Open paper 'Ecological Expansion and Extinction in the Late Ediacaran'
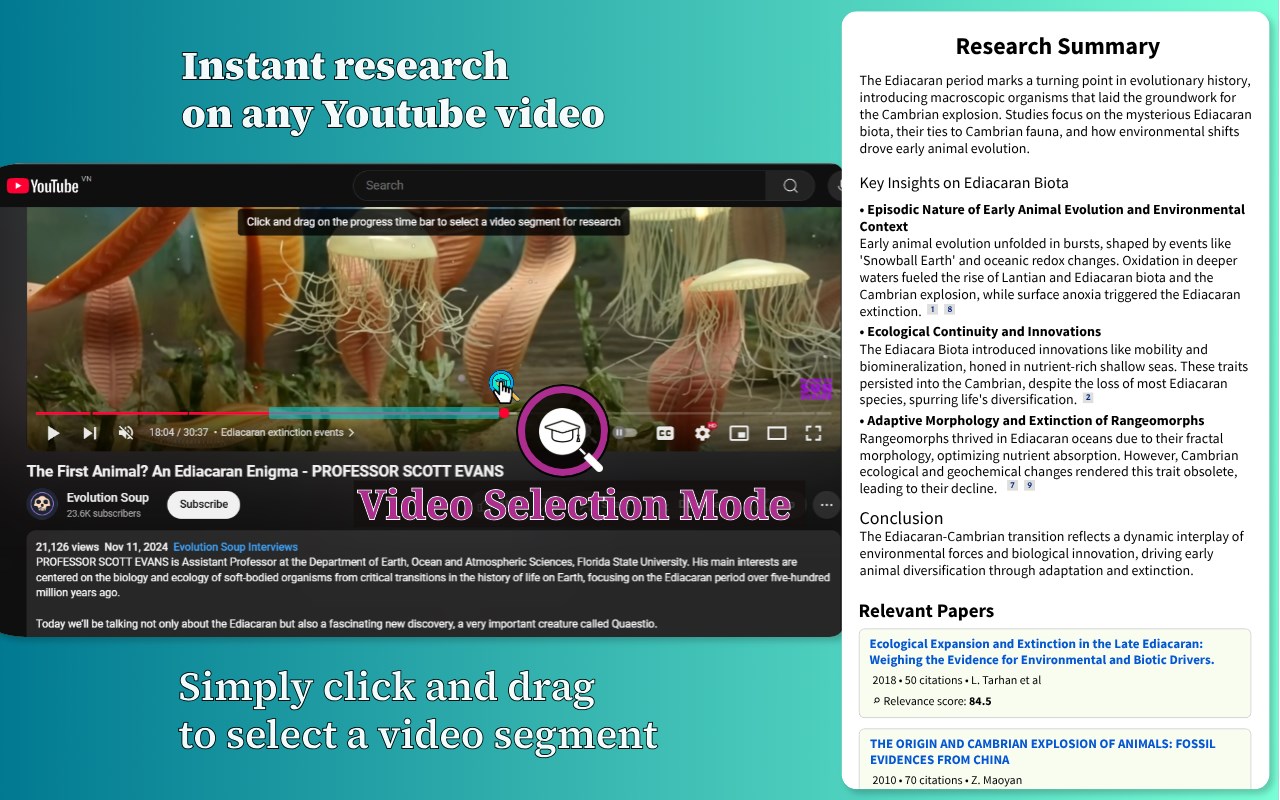 (1041, 652)
